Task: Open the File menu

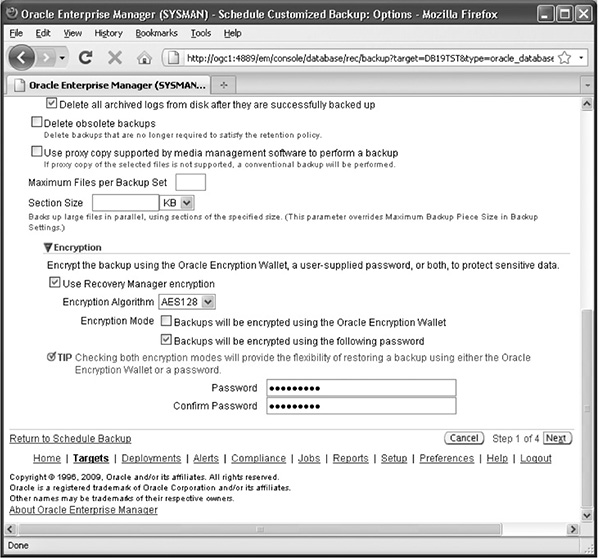Action: [x=16, y=33]
